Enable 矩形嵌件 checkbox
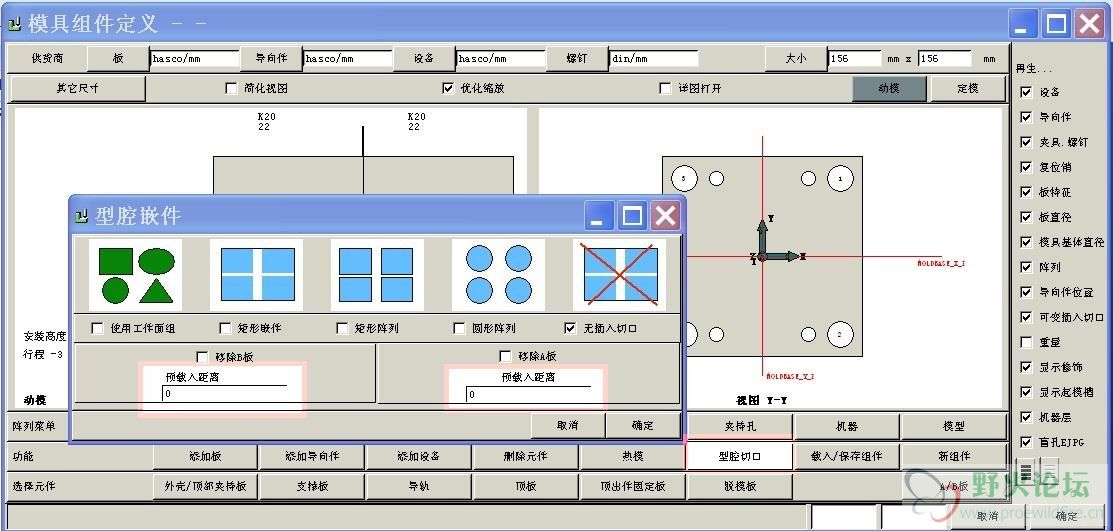This screenshot has height=531, width=1113. (x=225, y=328)
